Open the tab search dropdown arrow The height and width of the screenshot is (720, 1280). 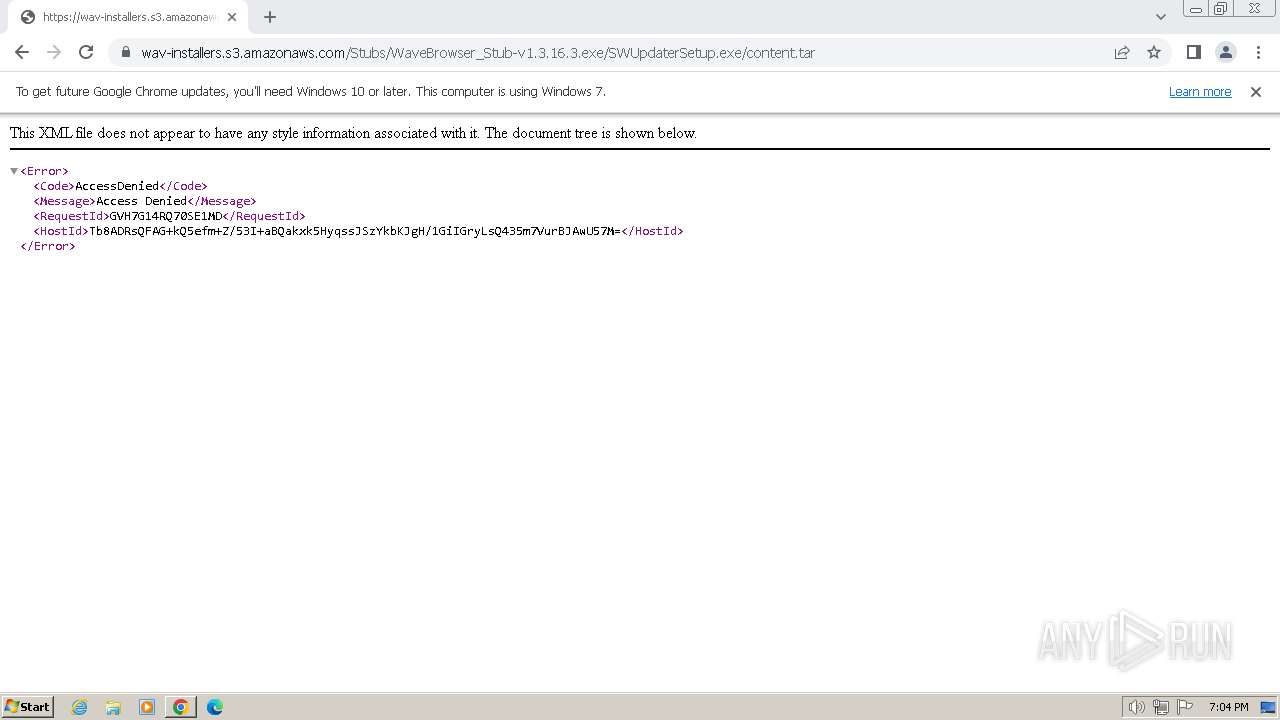click(x=1161, y=17)
